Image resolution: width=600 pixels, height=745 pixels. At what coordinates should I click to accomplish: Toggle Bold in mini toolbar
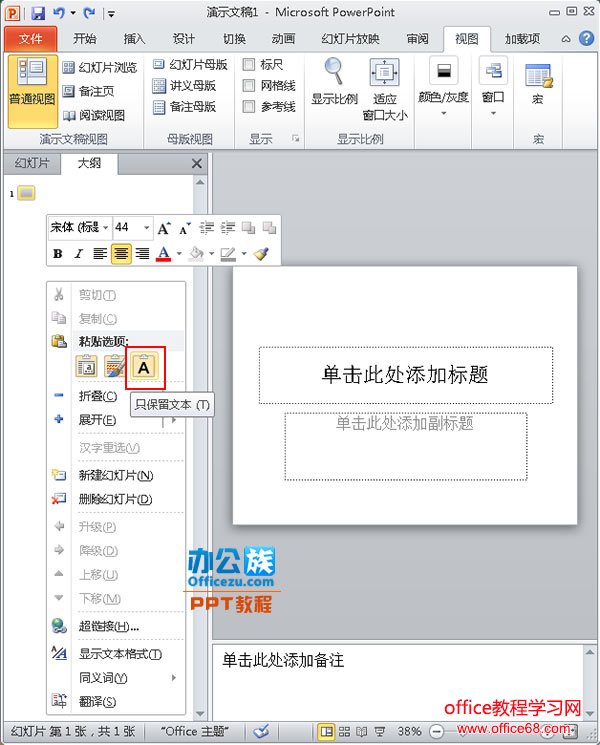[x=57, y=254]
